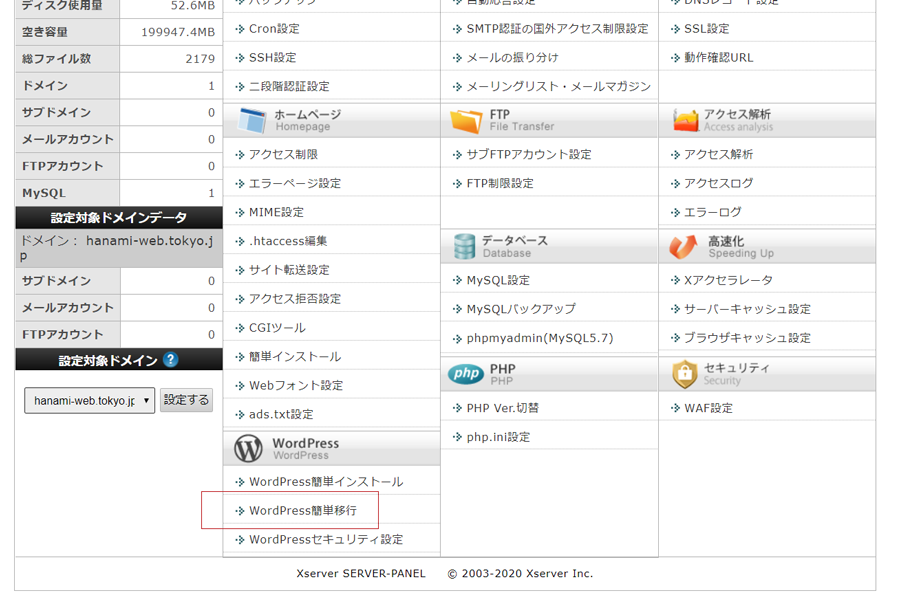Click the FTP folder icon
Image resolution: width=900 pixels, height=594 pixels.
pyautogui.click(x=466, y=121)
